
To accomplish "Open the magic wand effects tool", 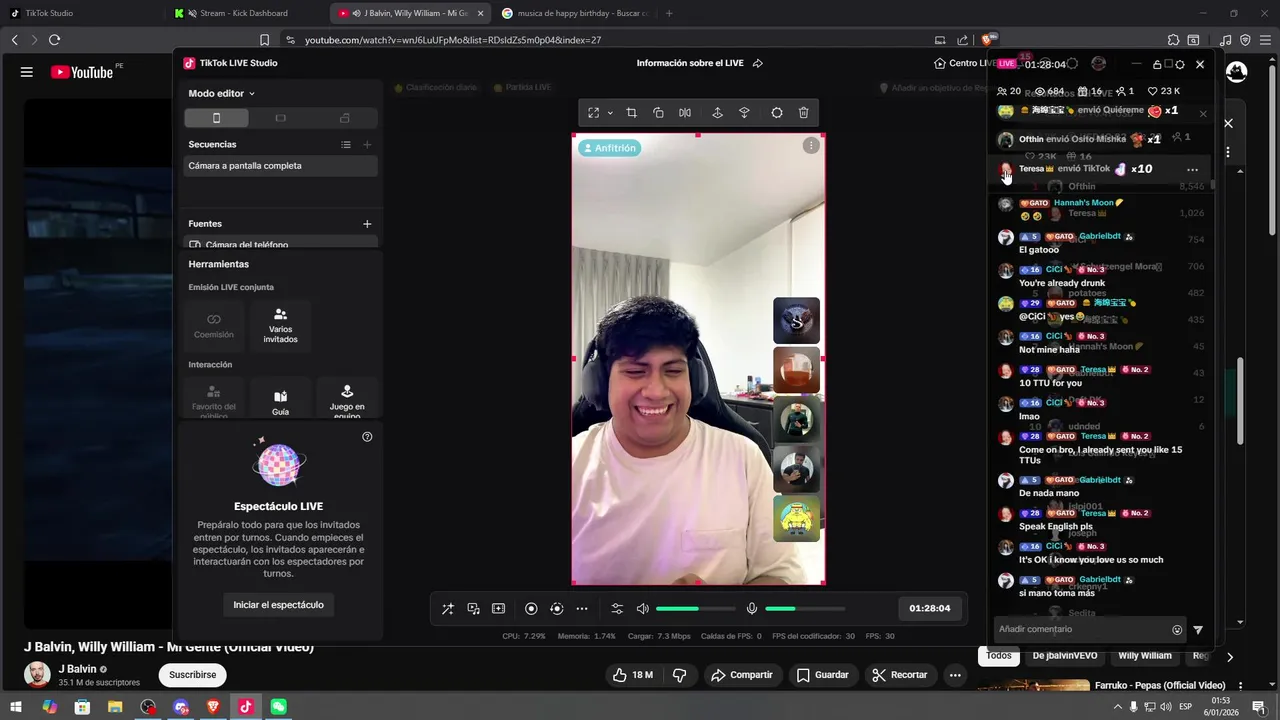I will [x=447, y=608].
